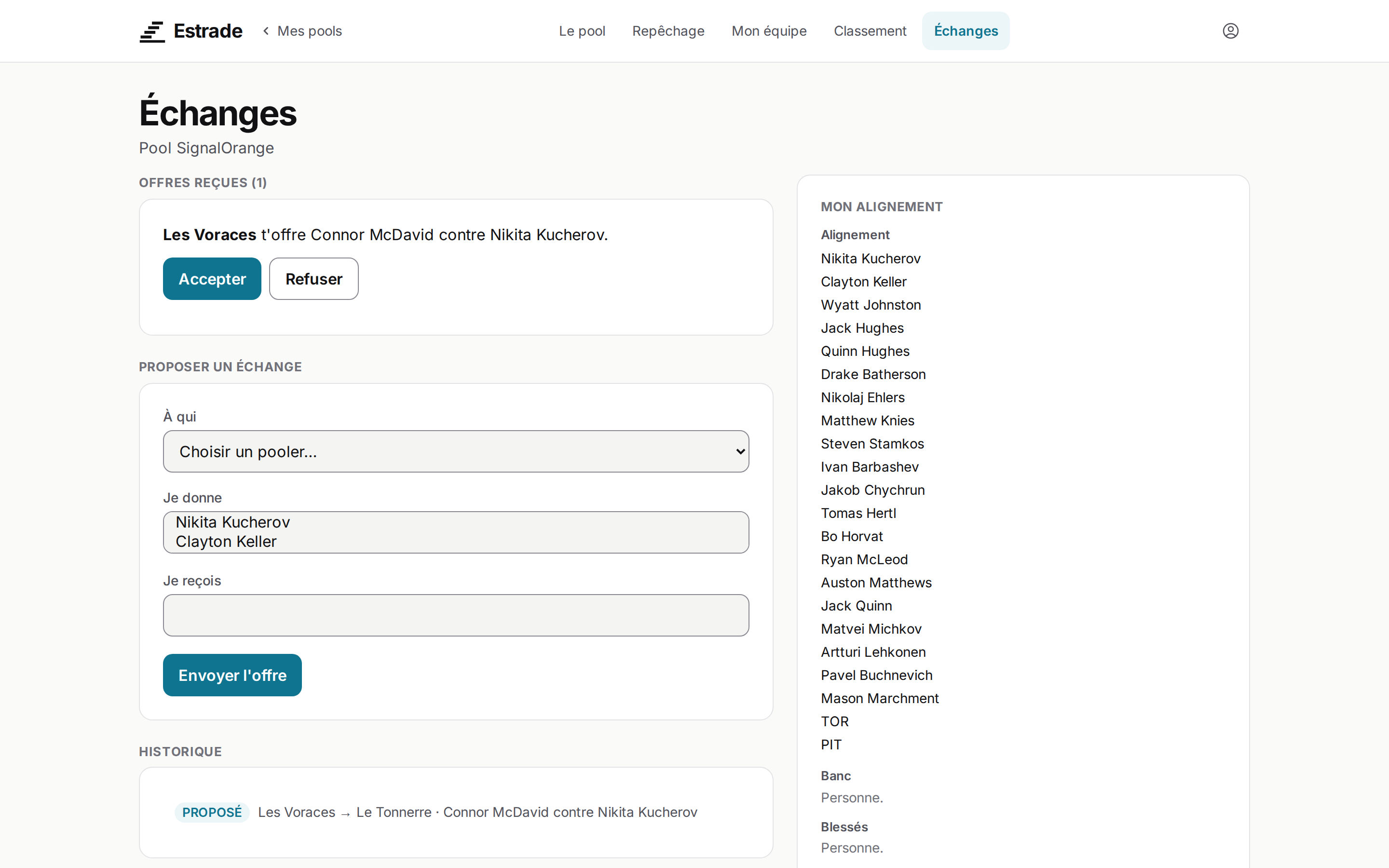Viewport: 1389px width, 868px height.
Task: Click the Estrade logo icon
Action: pyautogui.click(x=152, y=31)
